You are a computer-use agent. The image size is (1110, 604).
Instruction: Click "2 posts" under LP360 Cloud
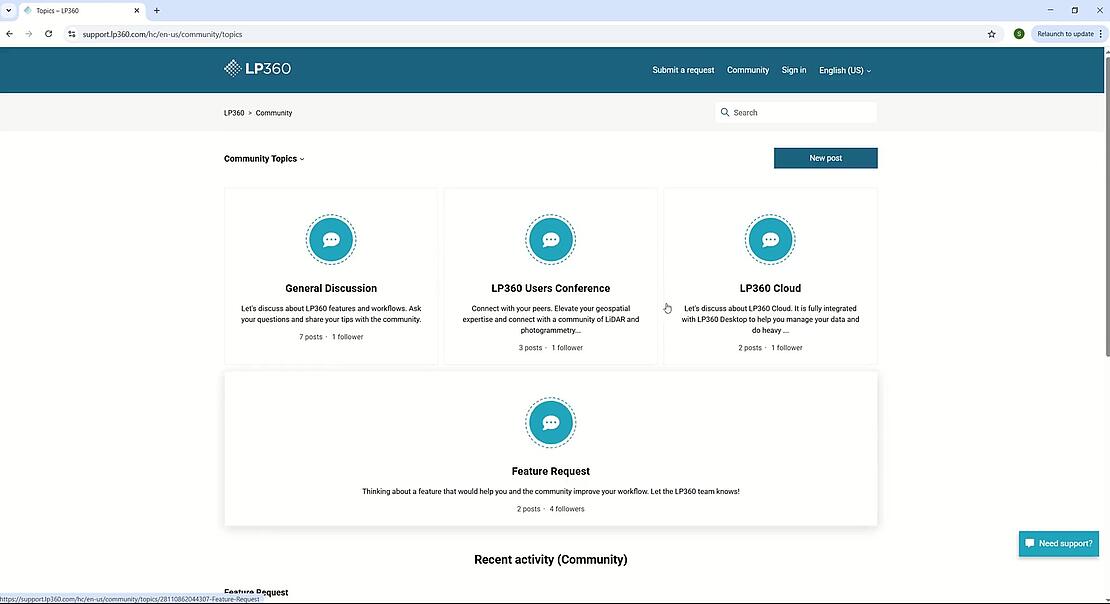[x=750, y=348]
